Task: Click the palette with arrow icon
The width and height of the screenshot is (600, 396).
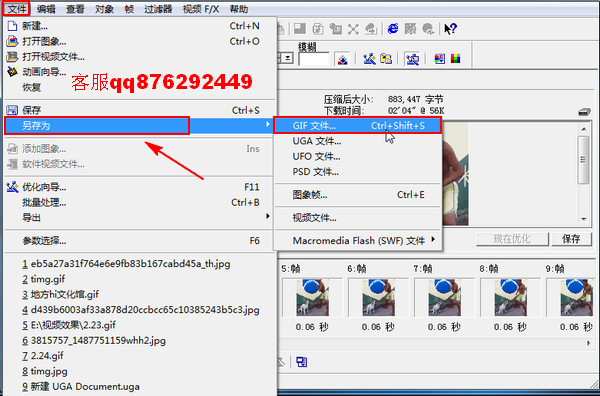Action: tap(439, 59)
